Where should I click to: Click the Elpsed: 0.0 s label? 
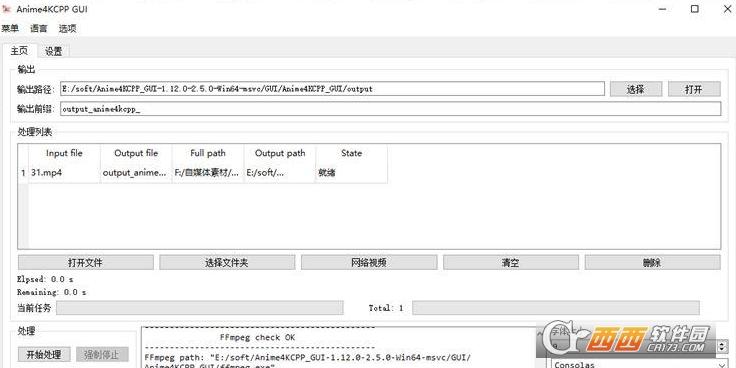[x=45, y=279]
